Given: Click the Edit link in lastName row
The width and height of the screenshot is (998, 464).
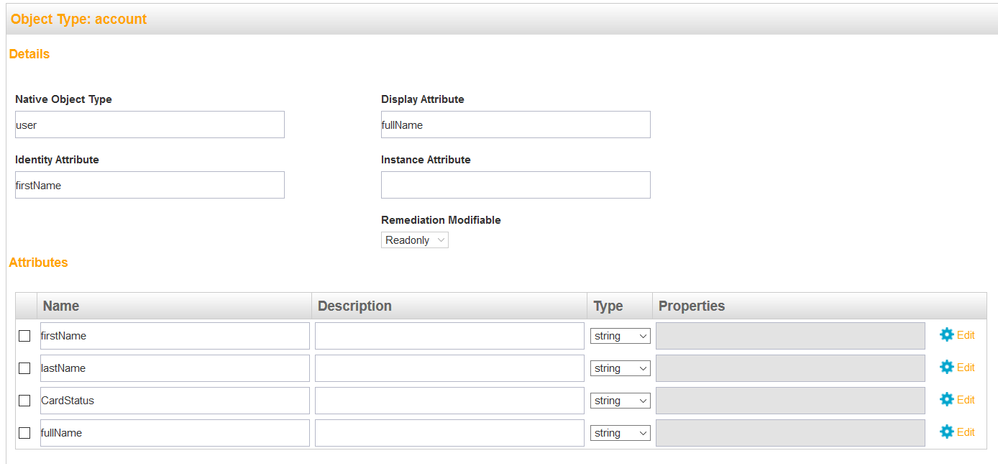Looking at the screenshot, I should [x=965, y=367].
